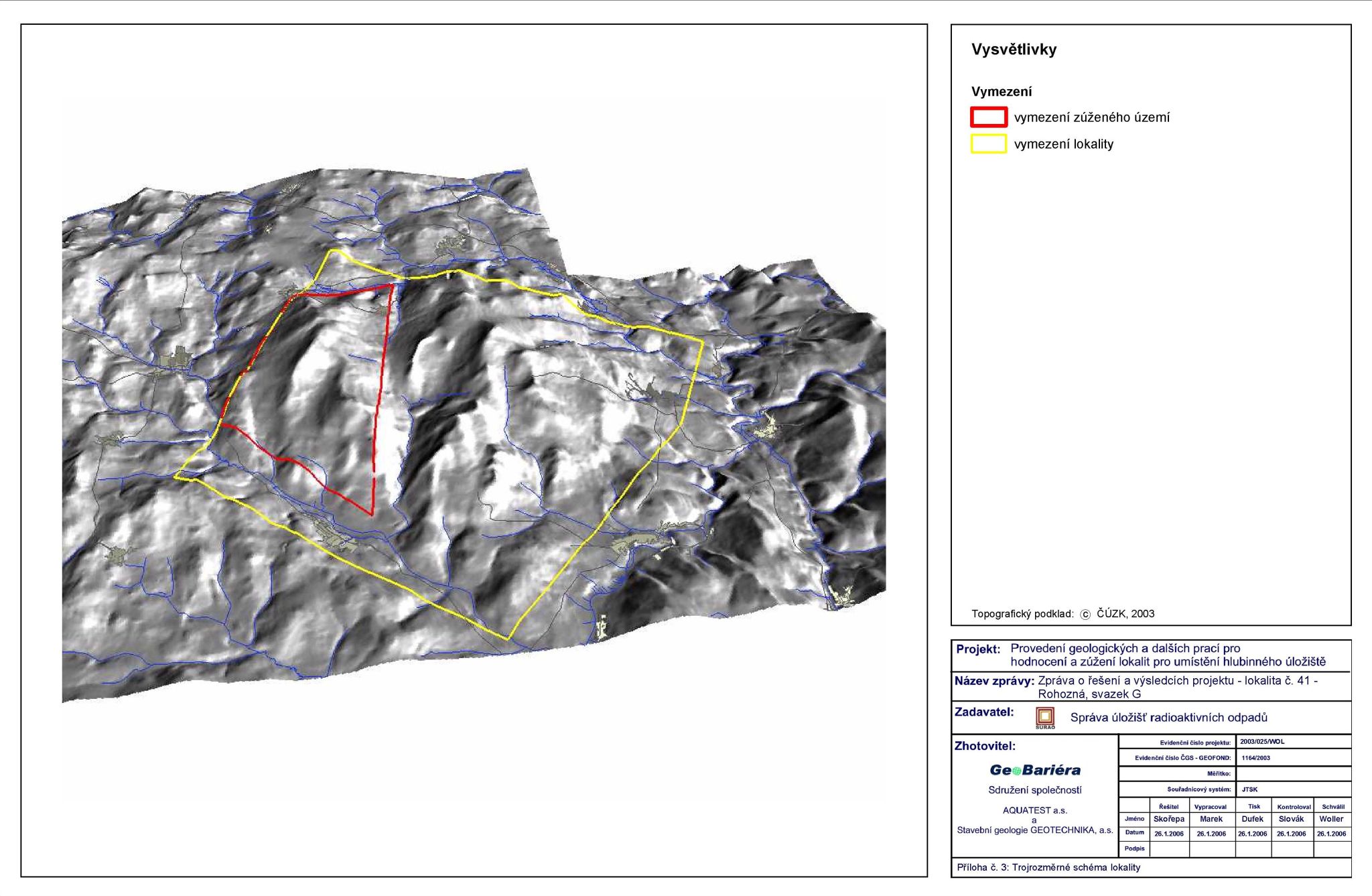1372x896 pixels.
Task: Click the Kontroloval column header
Action: pyautogui.click(x=1294, y=807)
